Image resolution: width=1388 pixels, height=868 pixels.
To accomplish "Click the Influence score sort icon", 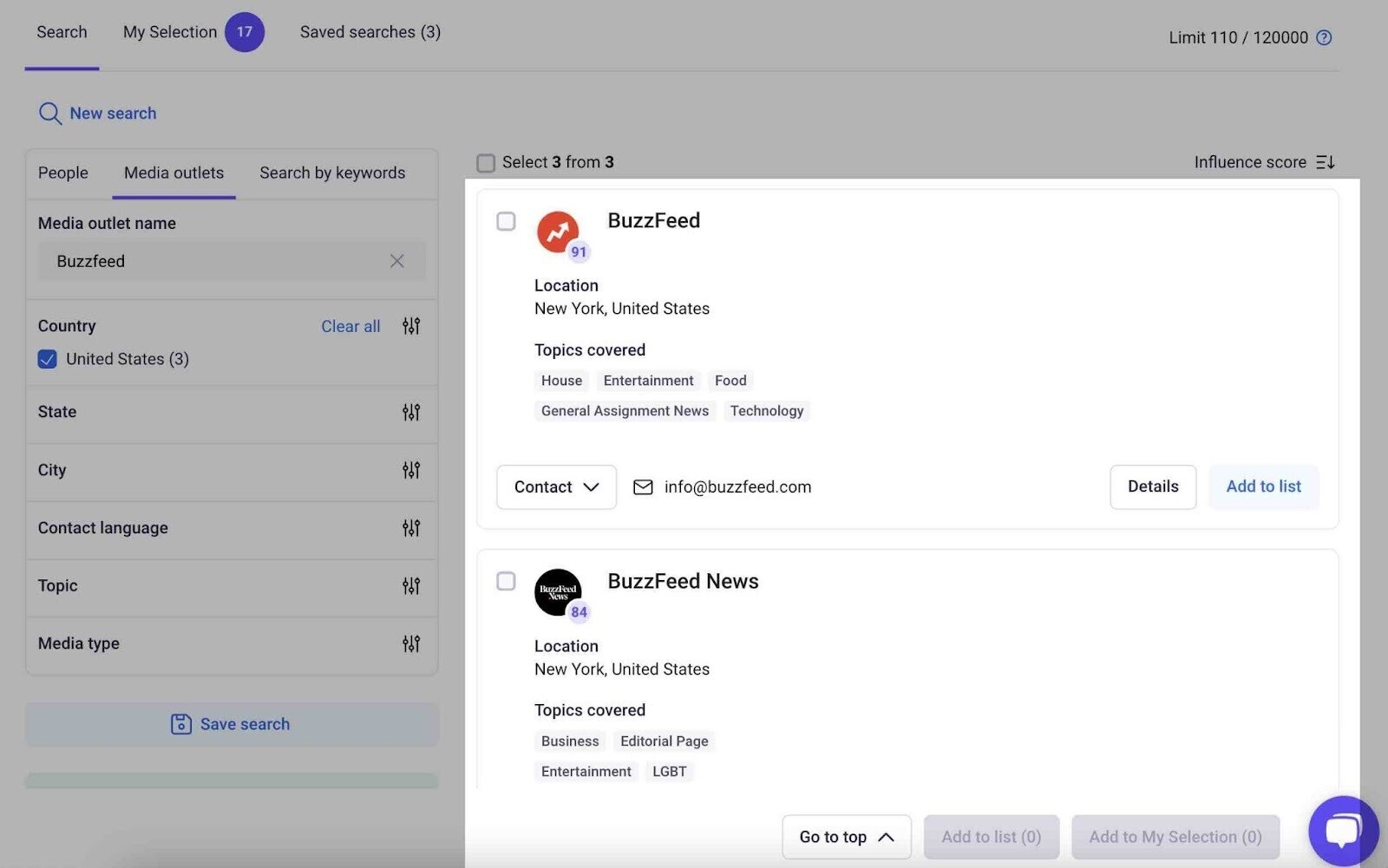I will tap(1326, 162).
